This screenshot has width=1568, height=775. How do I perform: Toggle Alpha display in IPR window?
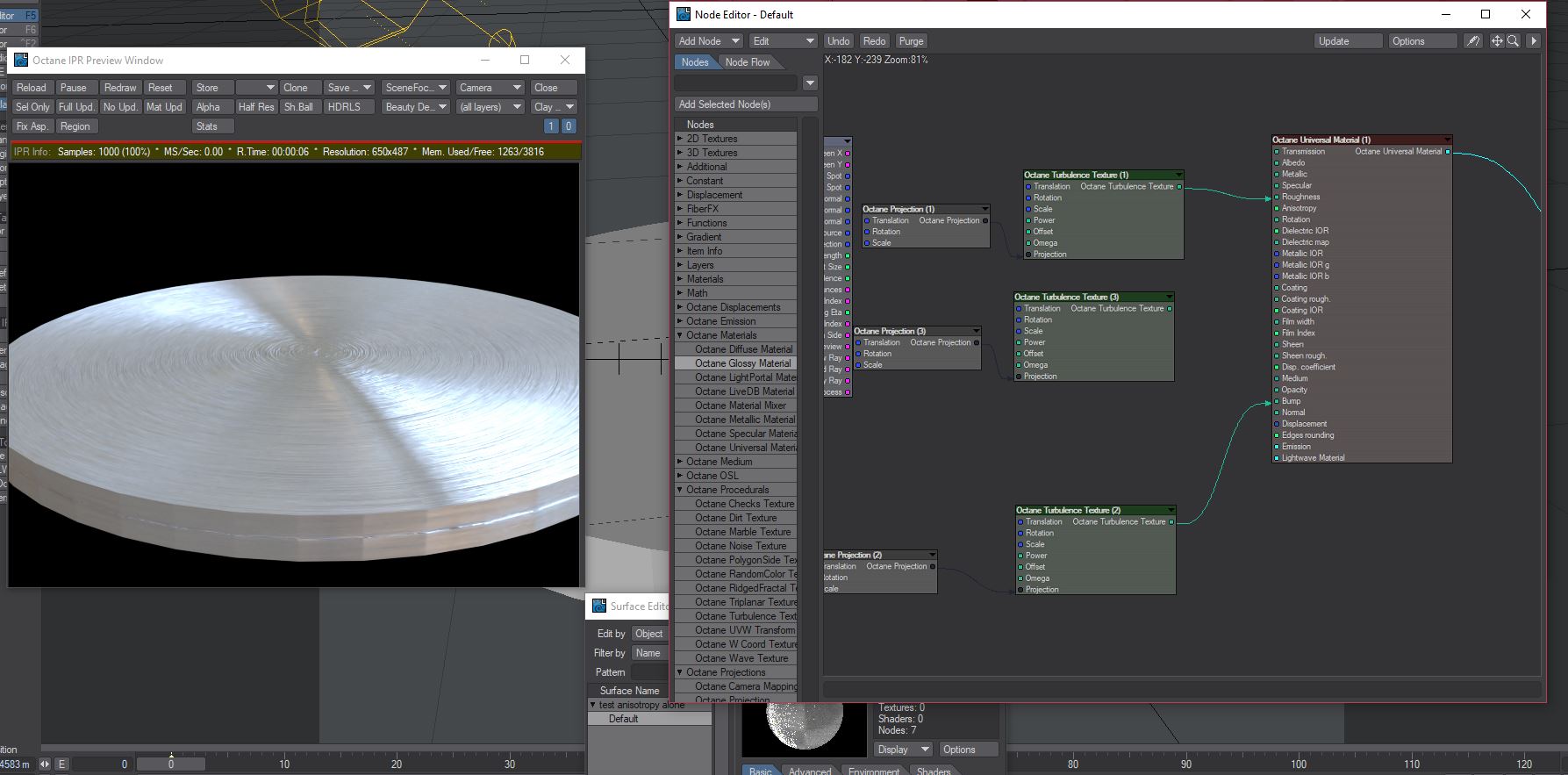point(213,107)
